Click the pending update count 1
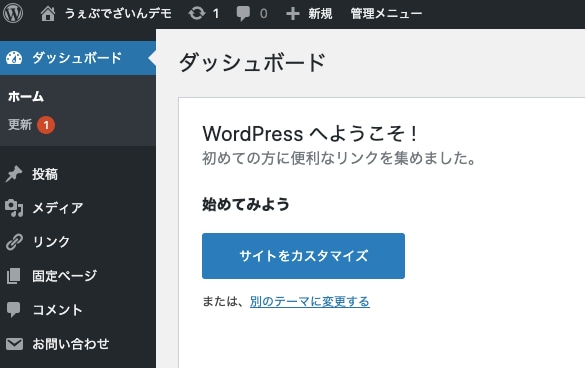585x368 pixels. click(216, 14)
